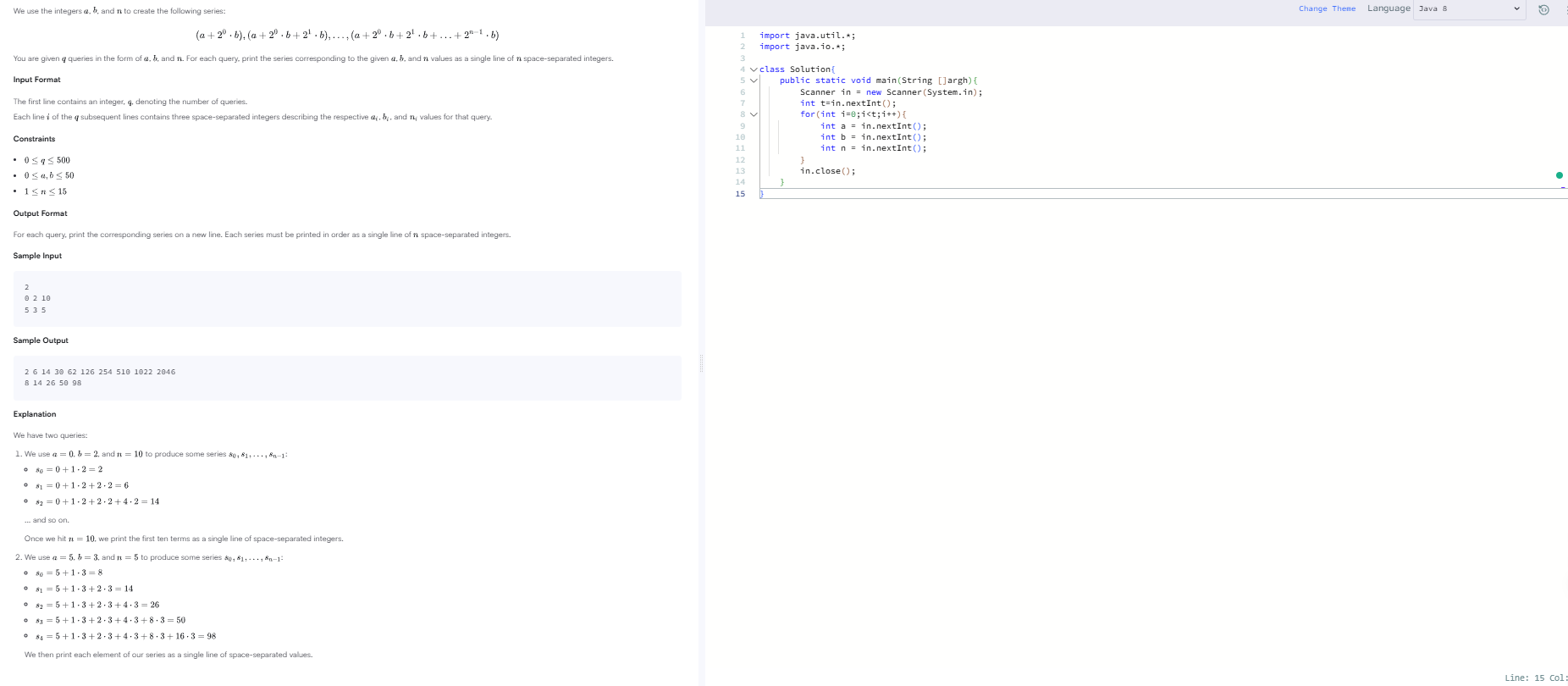Click the '0 2 10' sample input line

pos(37,298)
